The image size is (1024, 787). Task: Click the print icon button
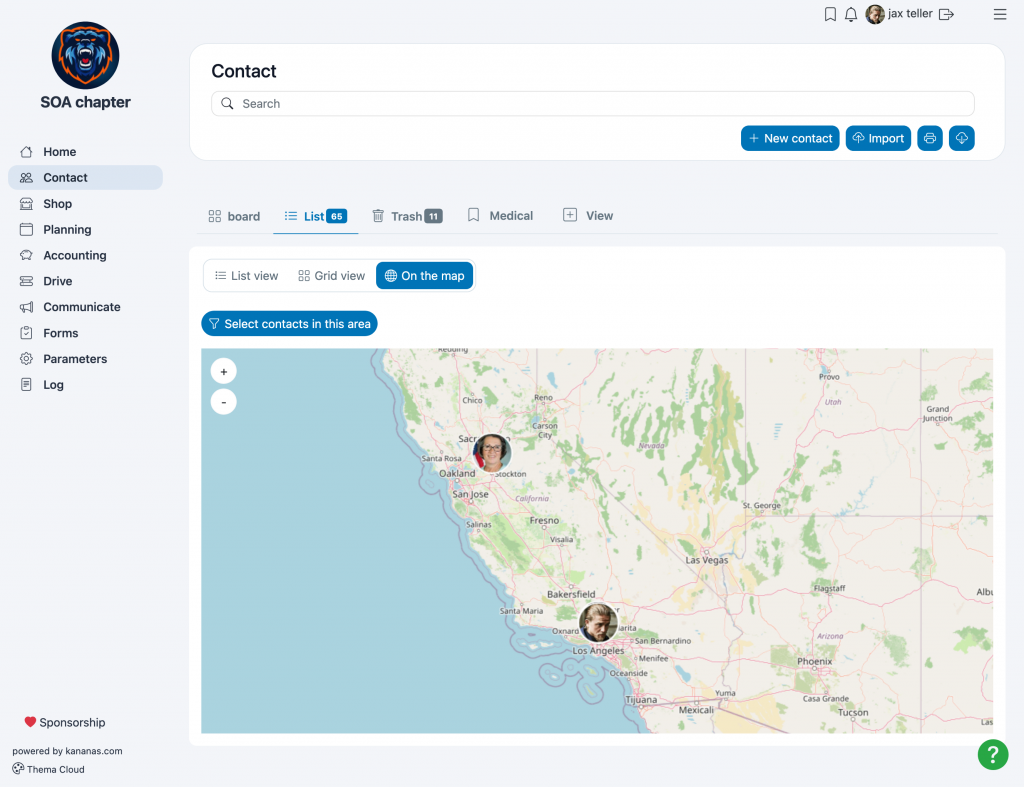click(x=929, y=138)
